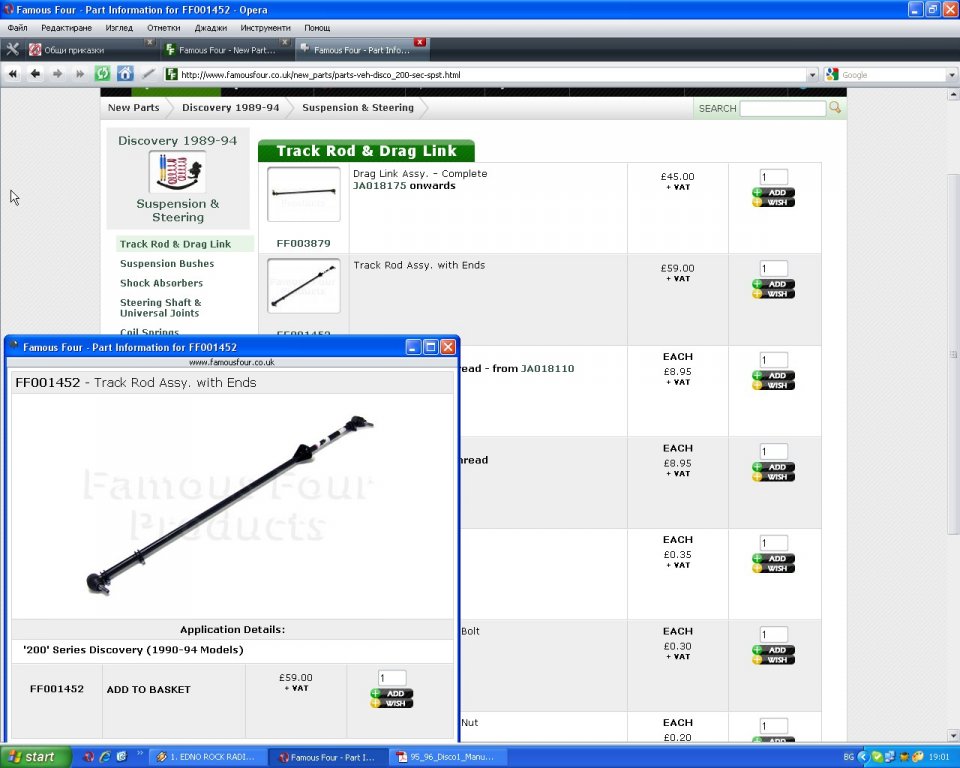Screen dimensions: 960x768
Task: Open the address bar history dropdown
Action: pyautogui.click(x=812, y=75)
